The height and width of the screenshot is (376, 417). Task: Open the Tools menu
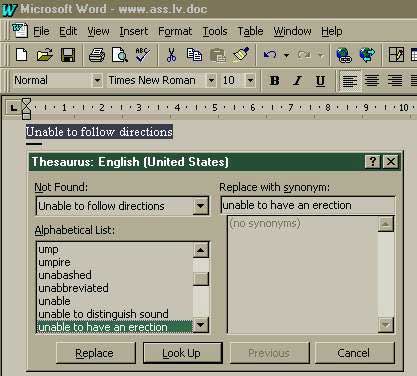pos(215,31)
